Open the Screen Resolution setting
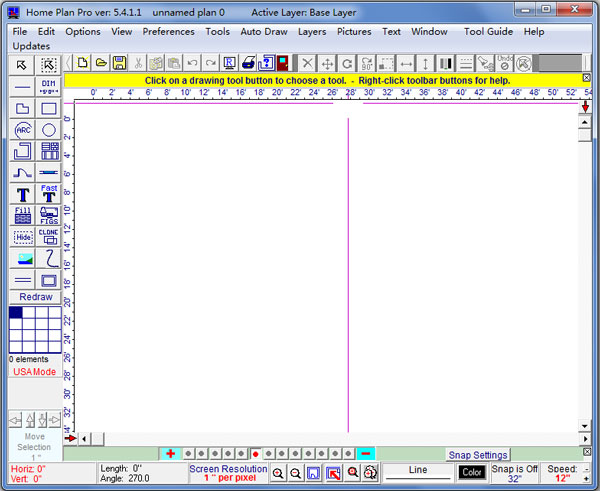The height and width of the screenshot is (491, 600). tap(228, 474)
